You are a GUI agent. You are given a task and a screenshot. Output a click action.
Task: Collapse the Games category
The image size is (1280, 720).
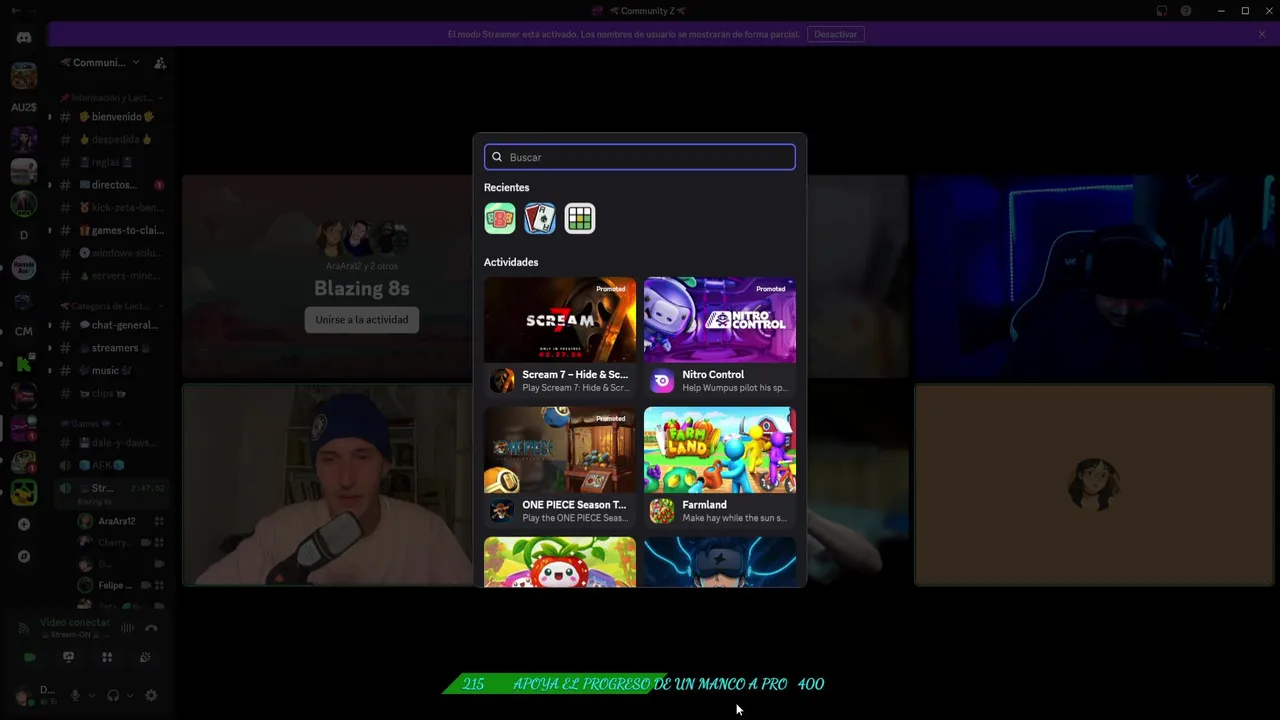(90, 423)
